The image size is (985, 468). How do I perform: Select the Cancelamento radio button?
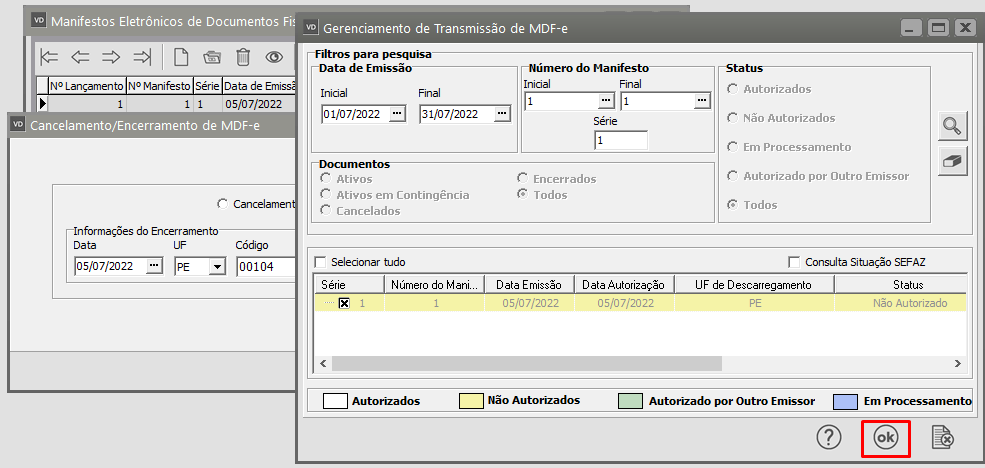point(222,204)
